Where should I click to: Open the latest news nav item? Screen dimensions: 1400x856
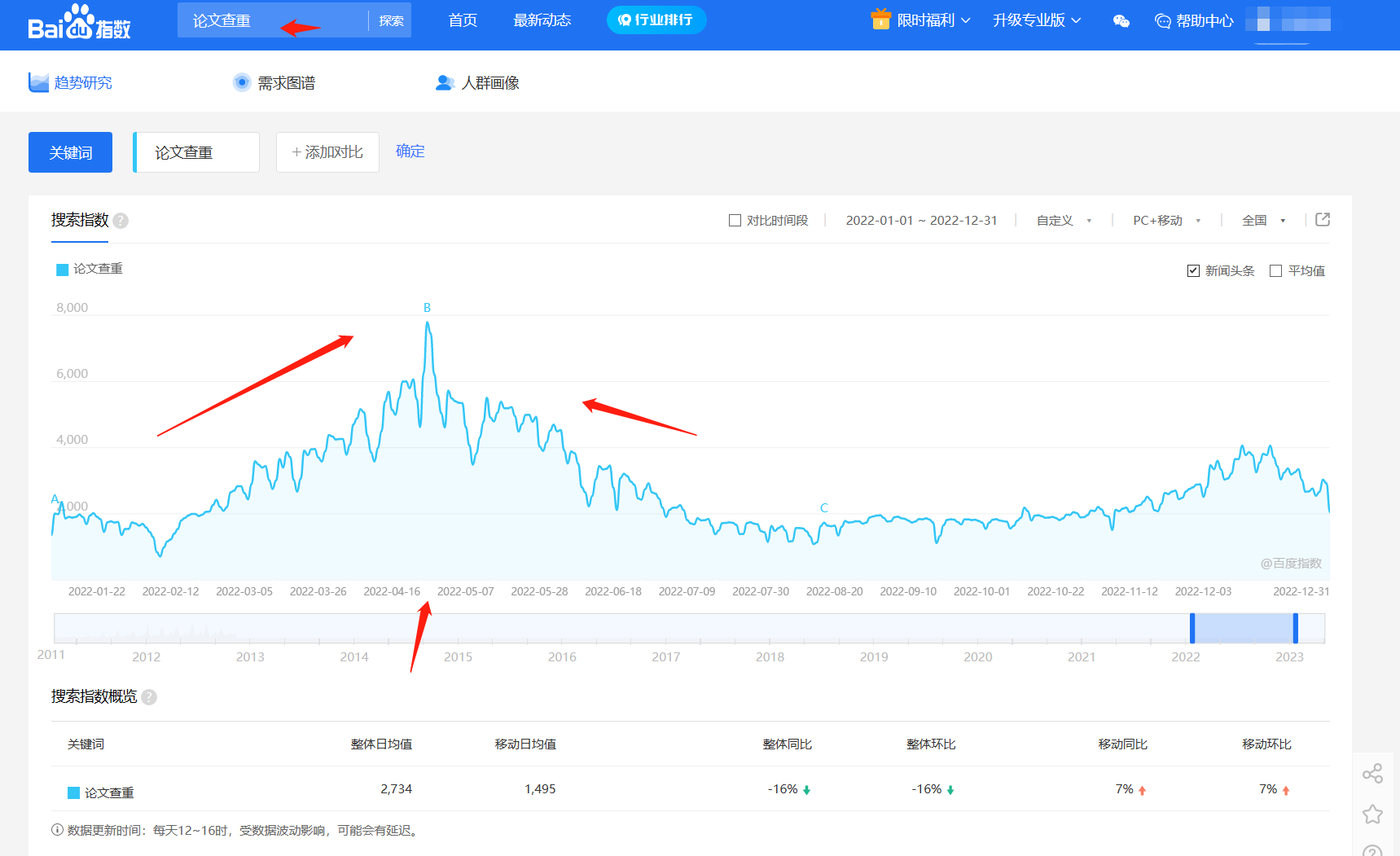(542, 20)
